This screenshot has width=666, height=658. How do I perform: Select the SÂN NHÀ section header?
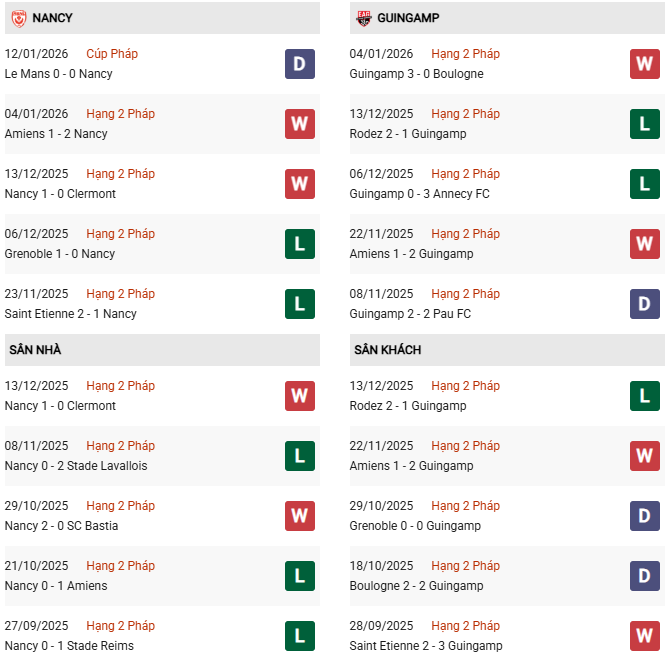pos(34,350)
